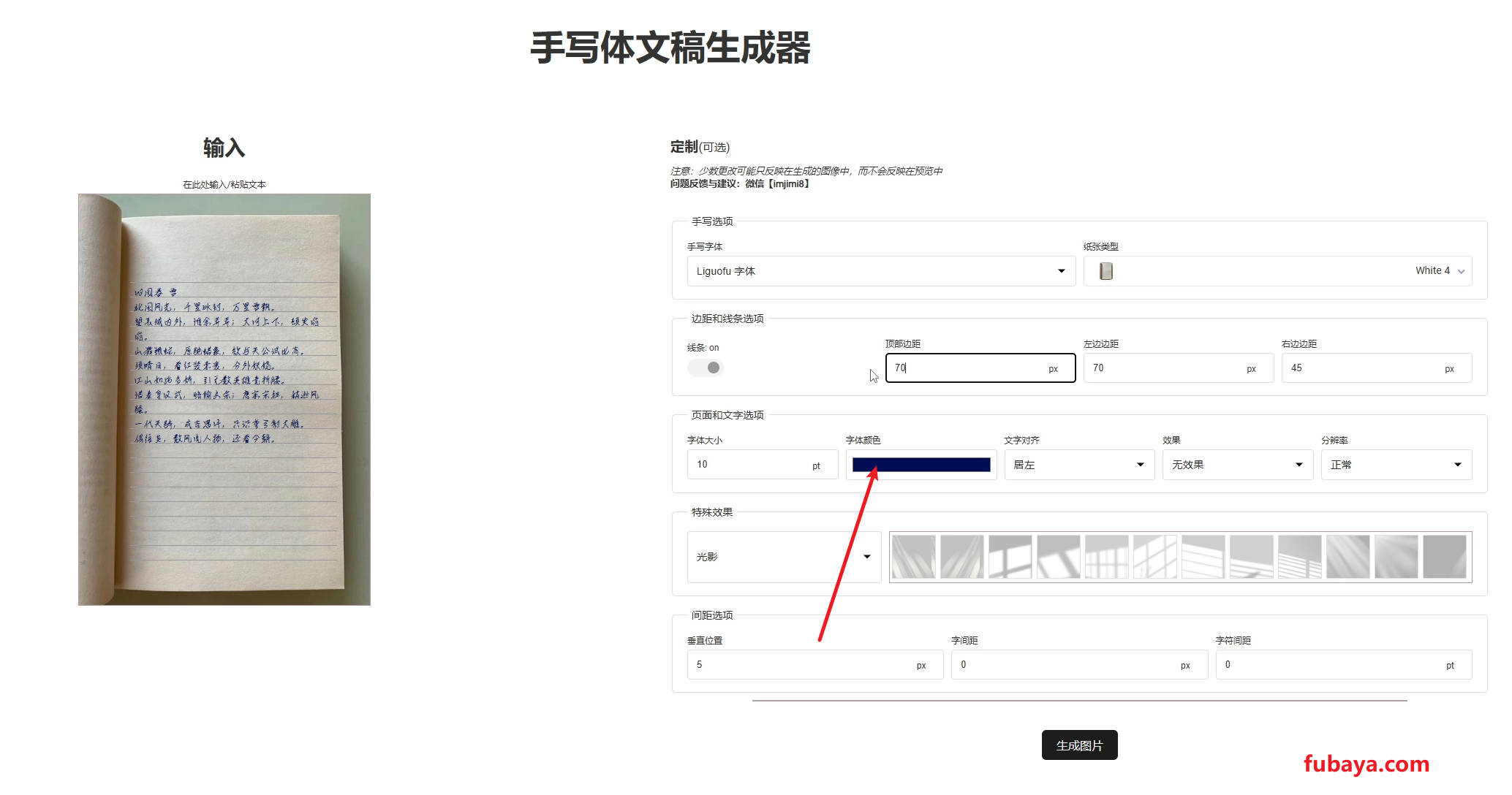Viewport: 1512px width, 795px height.
Task: Click the 字体颜色 dark blue color swatch
Action: point(920,464)
